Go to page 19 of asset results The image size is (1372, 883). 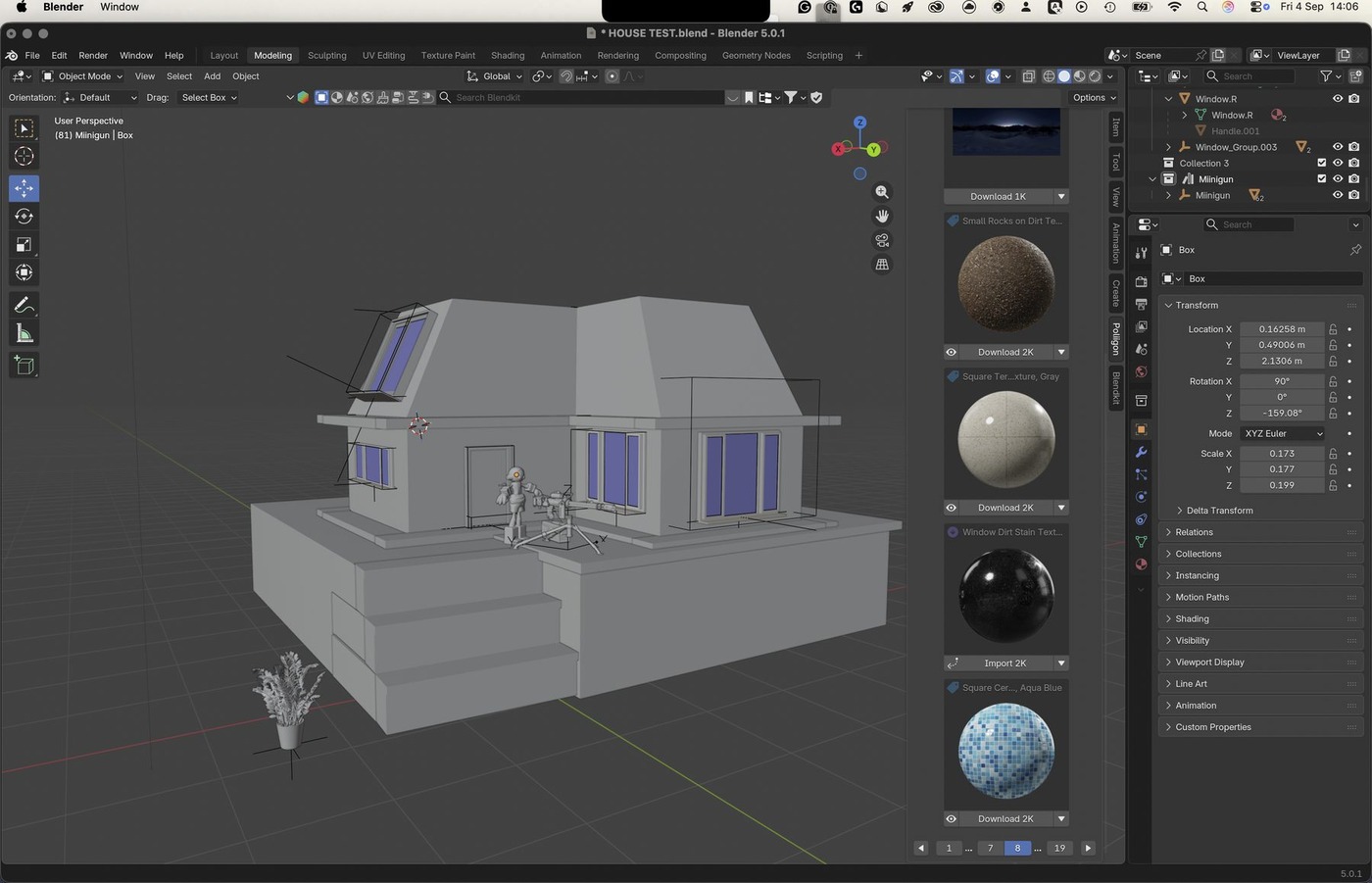[1059, 849]
